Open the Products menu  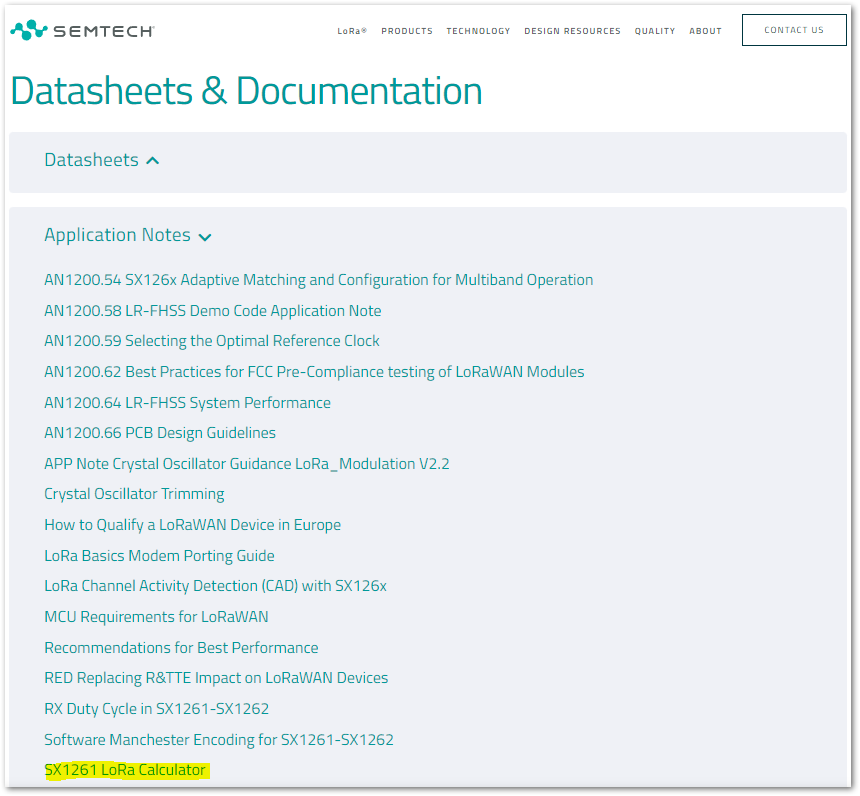[x=406, y=31]
